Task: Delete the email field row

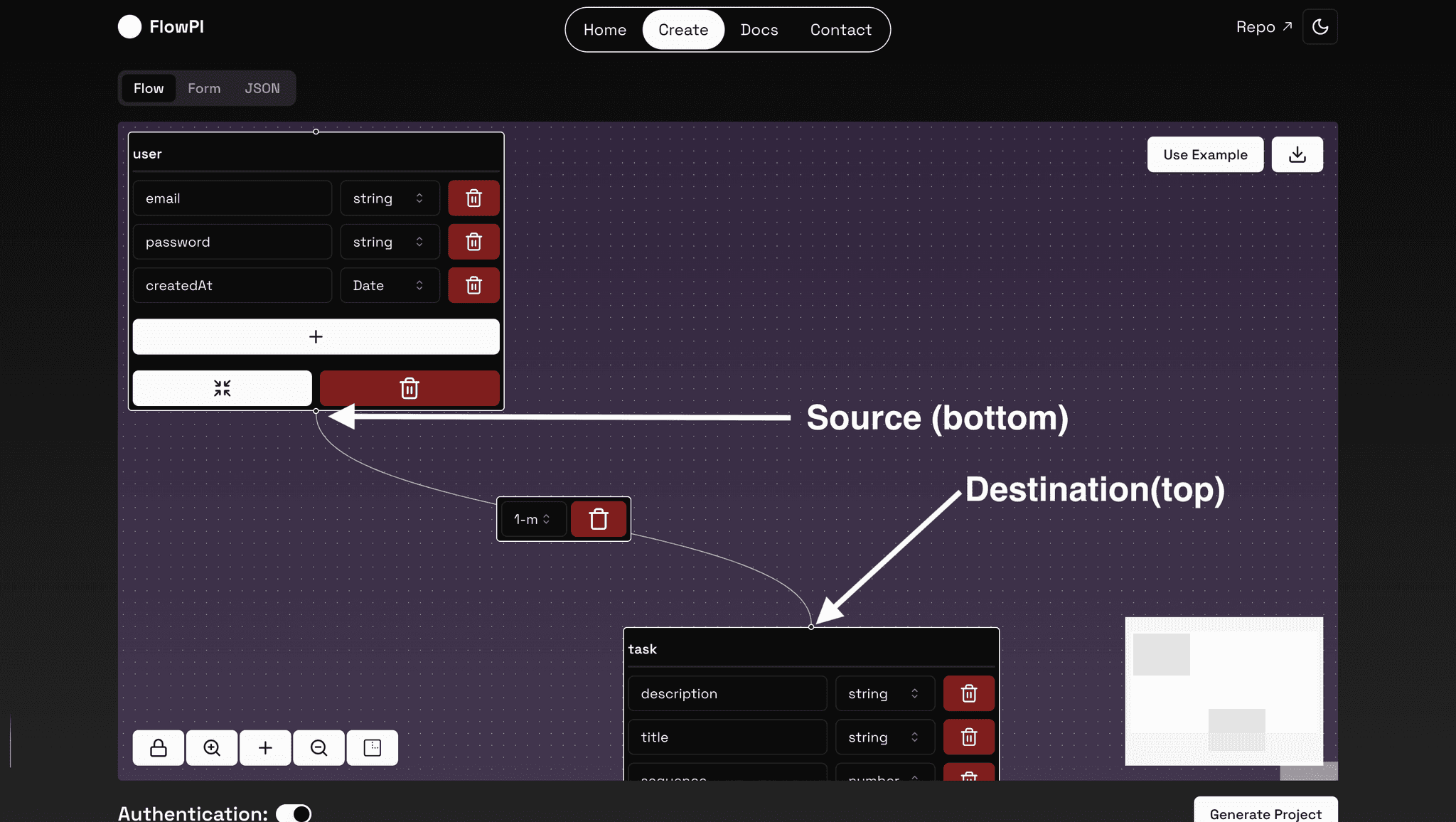Action: 473,198
